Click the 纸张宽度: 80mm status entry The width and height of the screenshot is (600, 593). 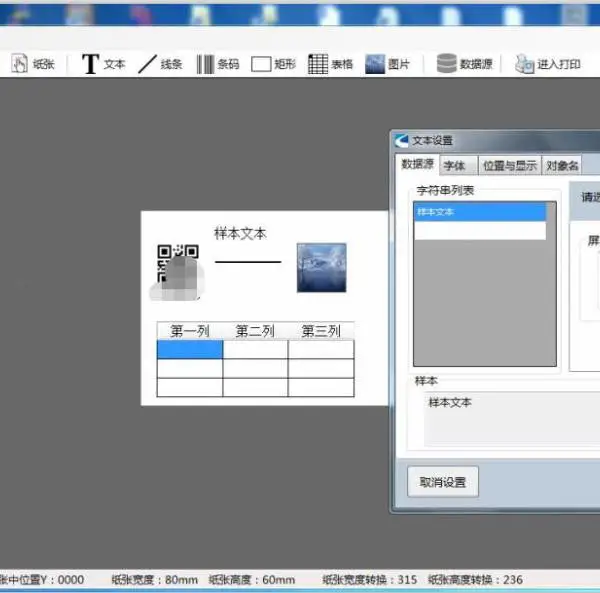click(x=155, y=580)
